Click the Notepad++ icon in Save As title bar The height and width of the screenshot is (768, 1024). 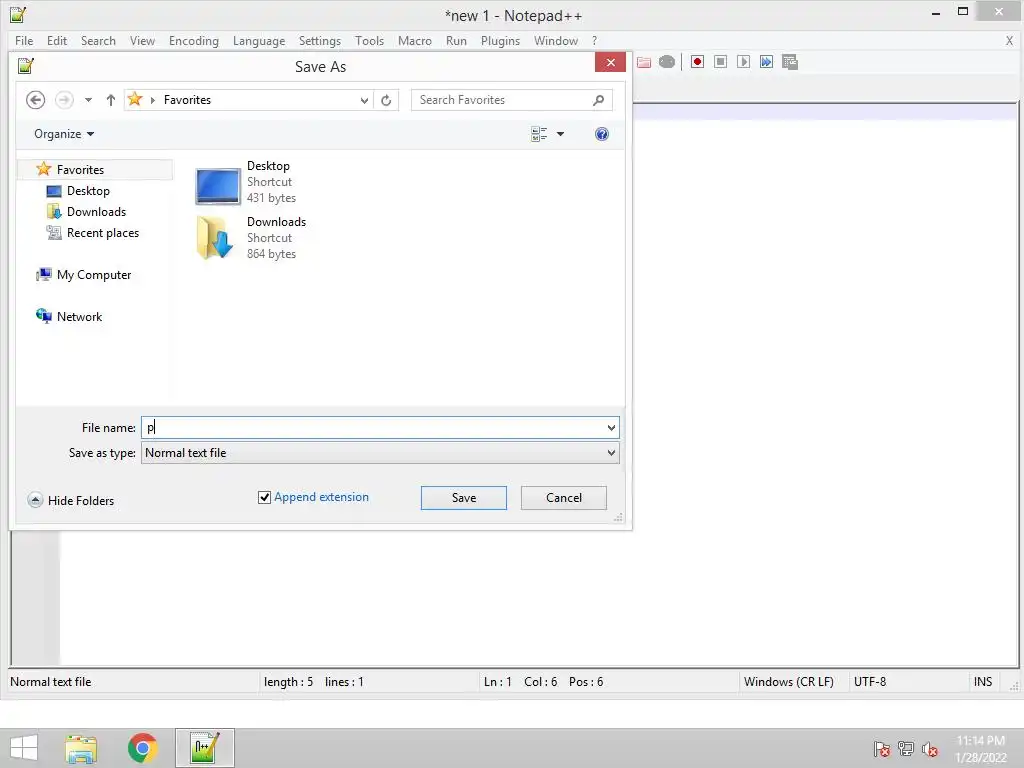click(25, 66)
